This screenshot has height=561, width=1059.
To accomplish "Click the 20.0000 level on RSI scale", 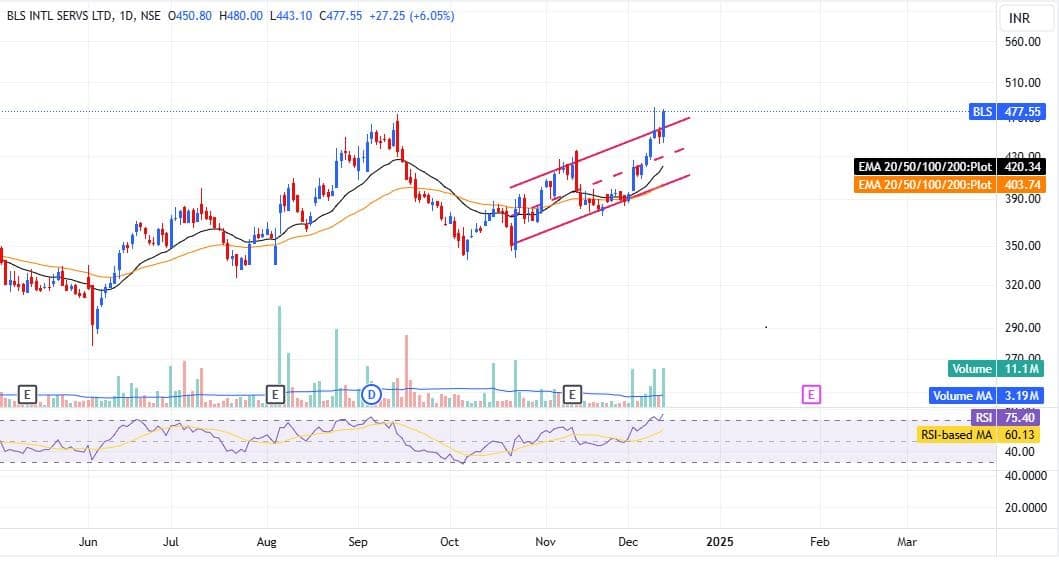I will click(1025, 507).
